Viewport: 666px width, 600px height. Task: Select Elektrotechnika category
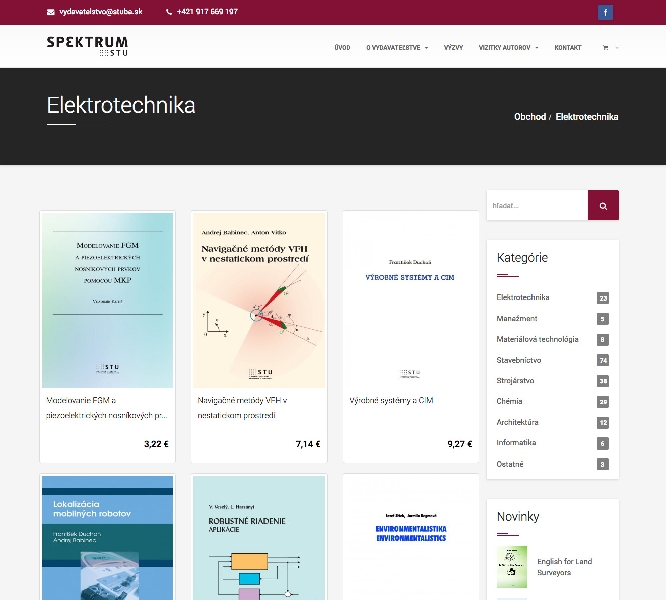(x=523, y=297)
